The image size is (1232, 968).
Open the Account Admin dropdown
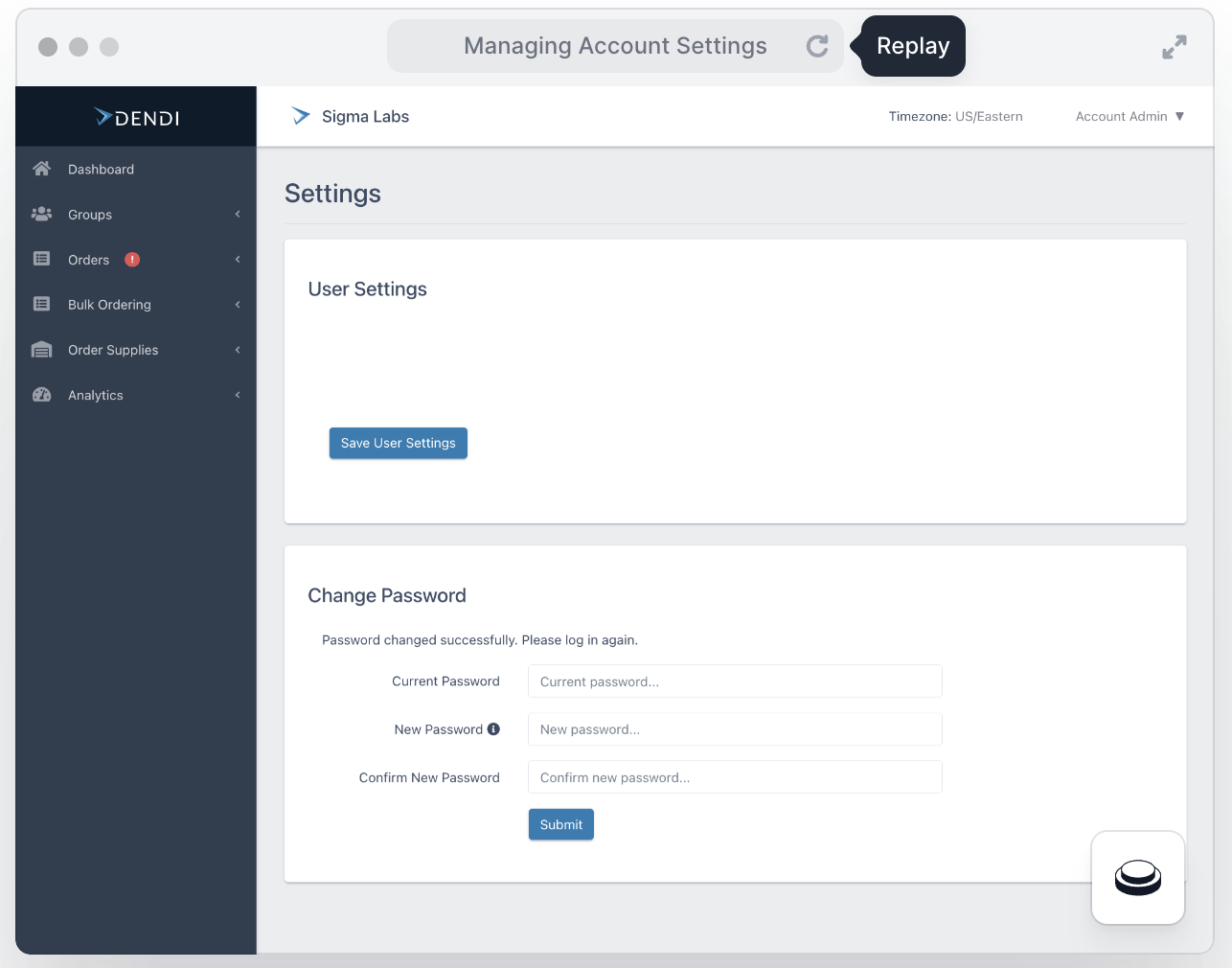click(x=1129, y=116)
